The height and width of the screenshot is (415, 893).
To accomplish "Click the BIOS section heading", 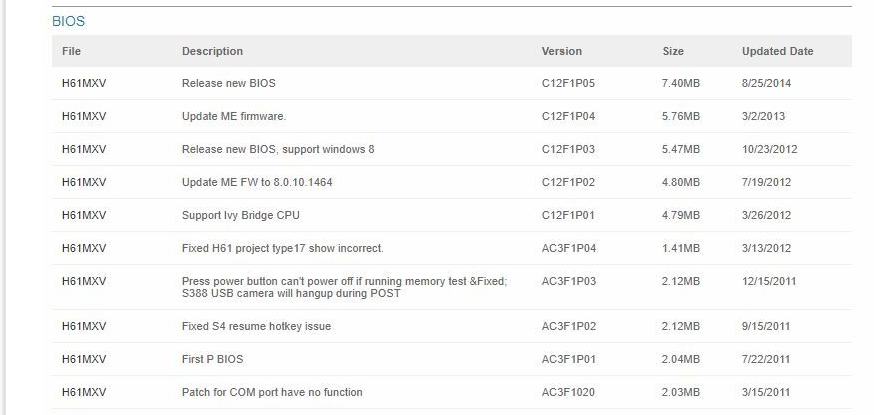I will 67,20.
